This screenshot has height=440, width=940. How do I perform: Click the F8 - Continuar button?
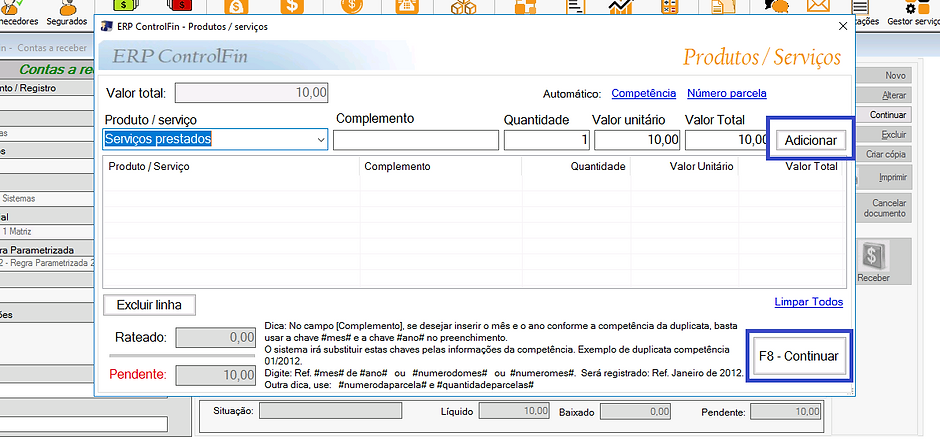799,356
